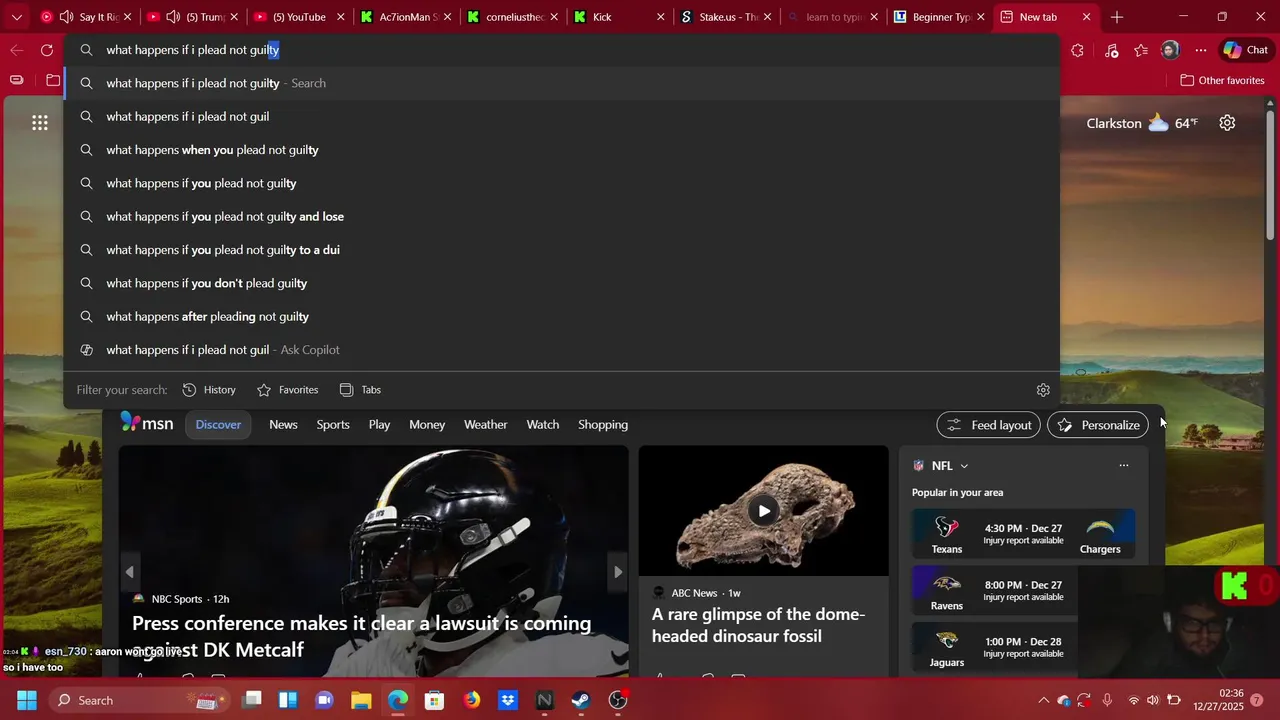Switch to the (5) YouTube tab
This screenshot has height=720, width=1280.
pyautogui.click(x=299, y=17)
